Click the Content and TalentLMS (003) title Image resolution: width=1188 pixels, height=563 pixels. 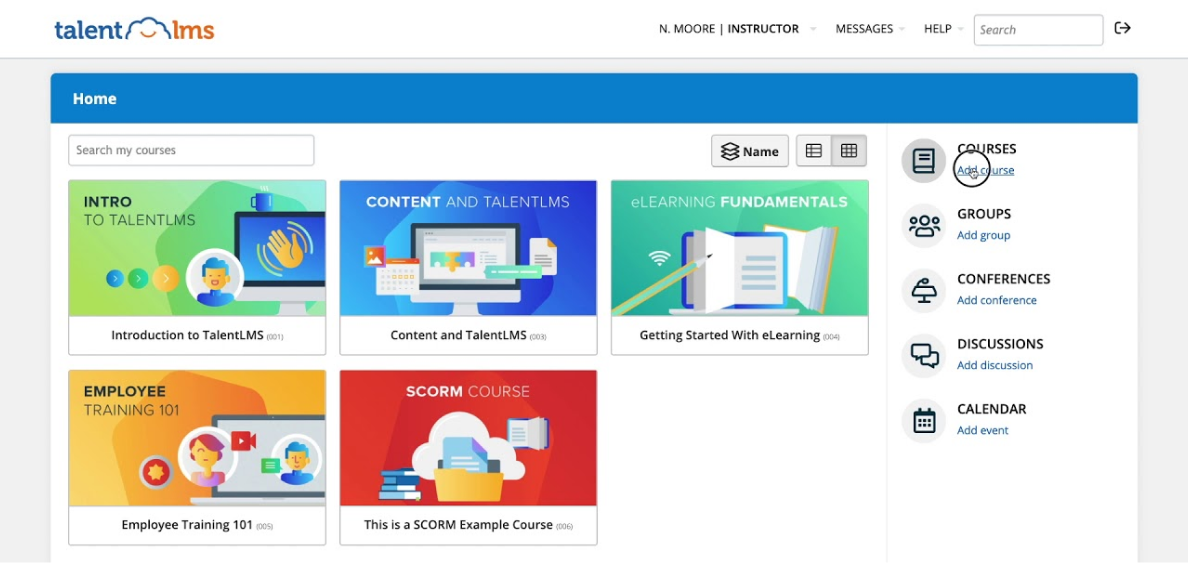click(468, 335)
